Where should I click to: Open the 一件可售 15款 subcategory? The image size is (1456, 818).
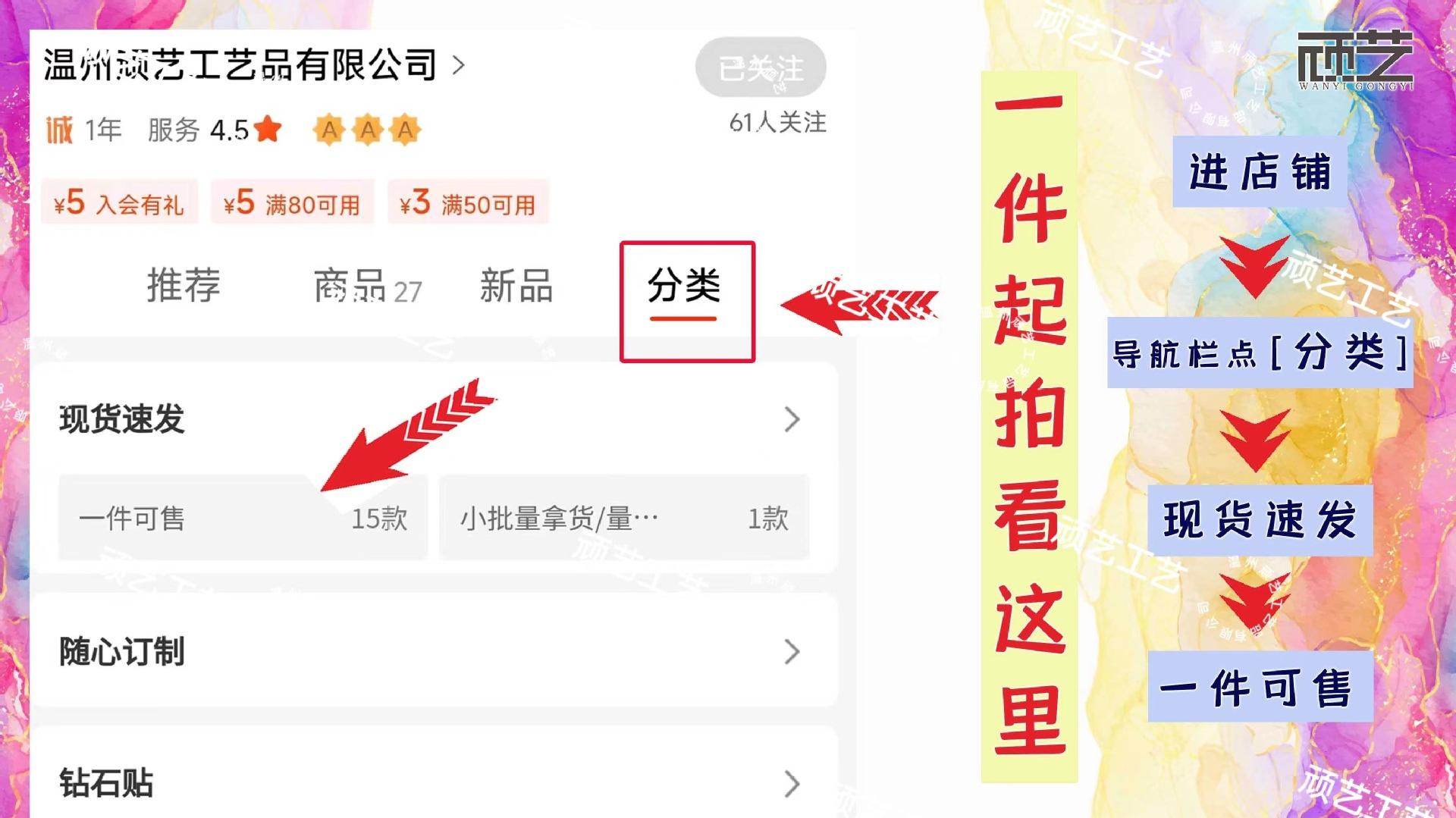[243, 519]
